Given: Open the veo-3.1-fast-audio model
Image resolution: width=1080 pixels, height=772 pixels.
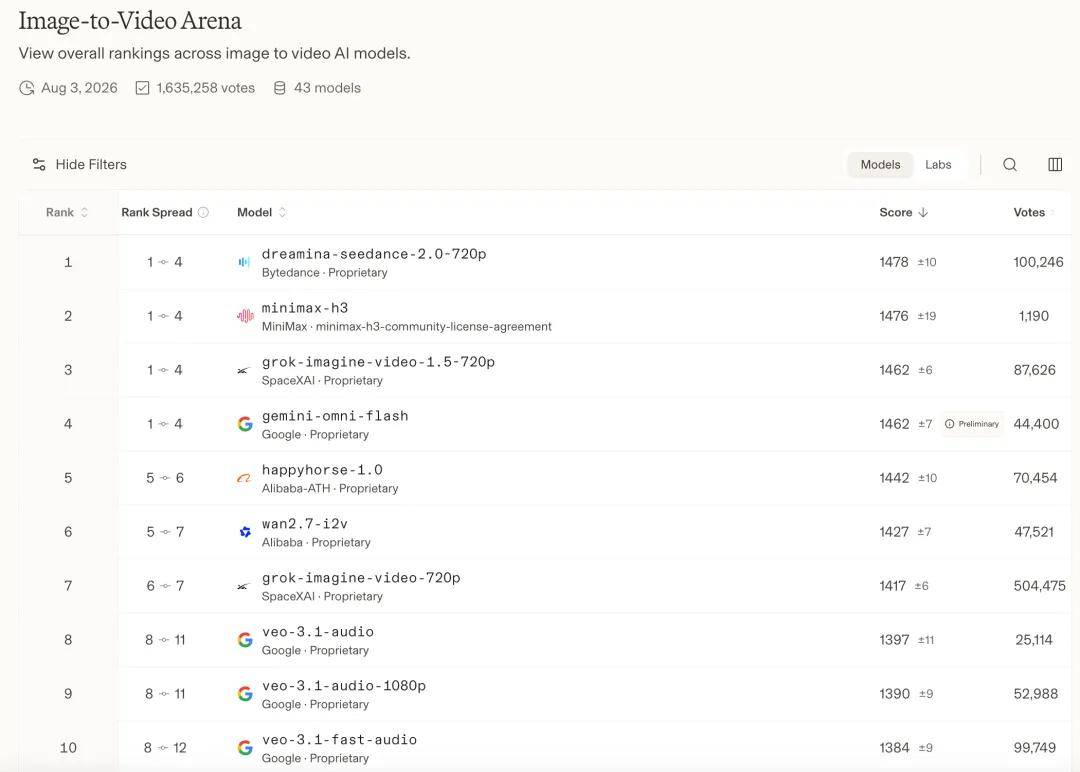Looking at the screenshot, I should click(339, 740).
